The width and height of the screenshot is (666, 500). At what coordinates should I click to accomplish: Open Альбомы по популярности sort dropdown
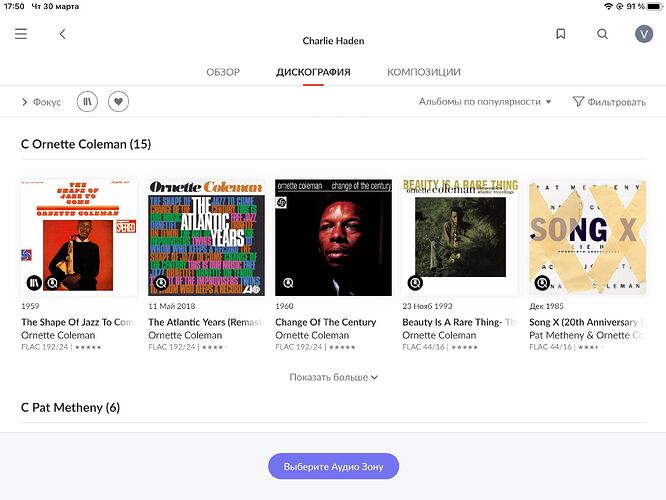pos(485,102)
